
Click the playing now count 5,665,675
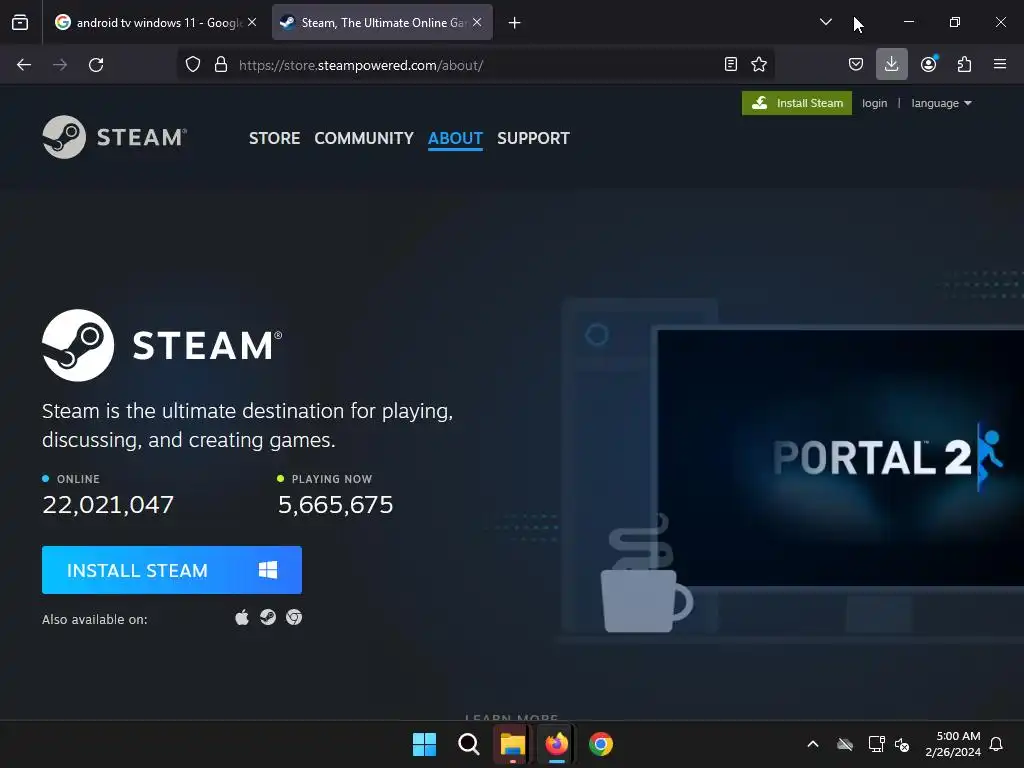pos(336,504)
